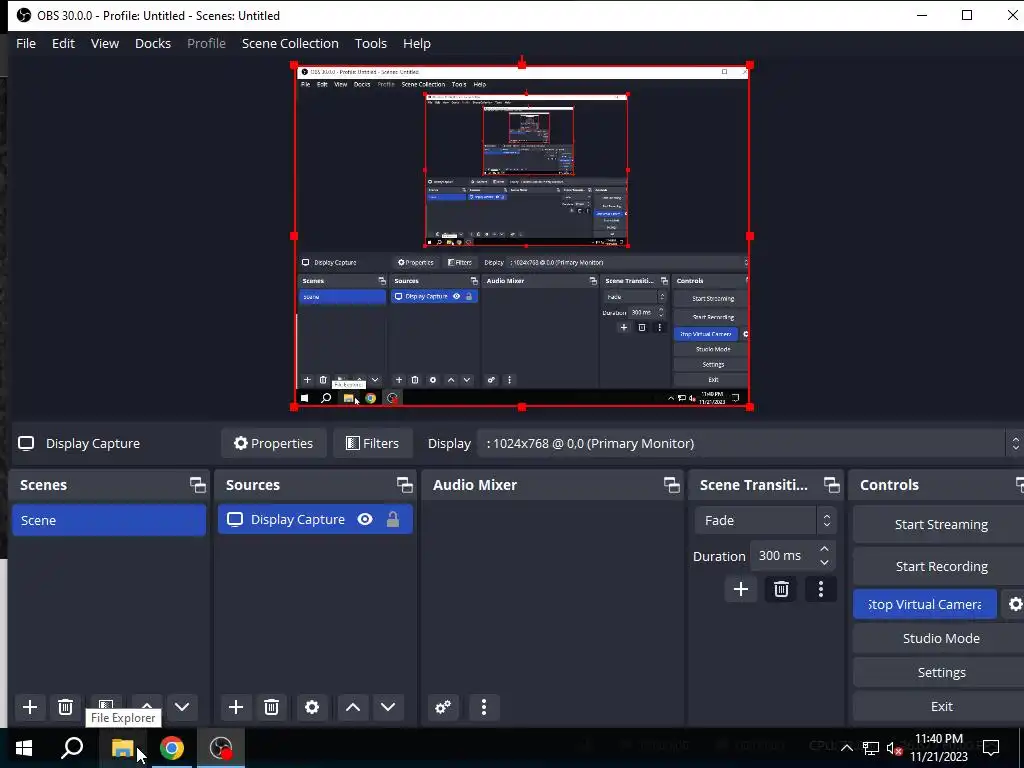Open advanced audio properties gears icon

pos(443,707)
